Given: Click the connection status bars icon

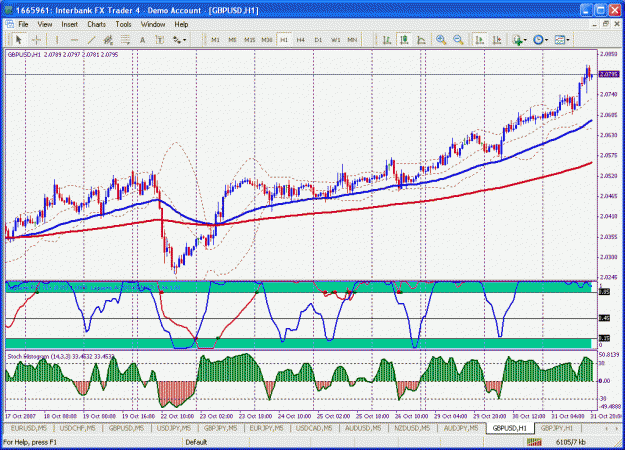Looking at the screenshot, I should [534, 442].
